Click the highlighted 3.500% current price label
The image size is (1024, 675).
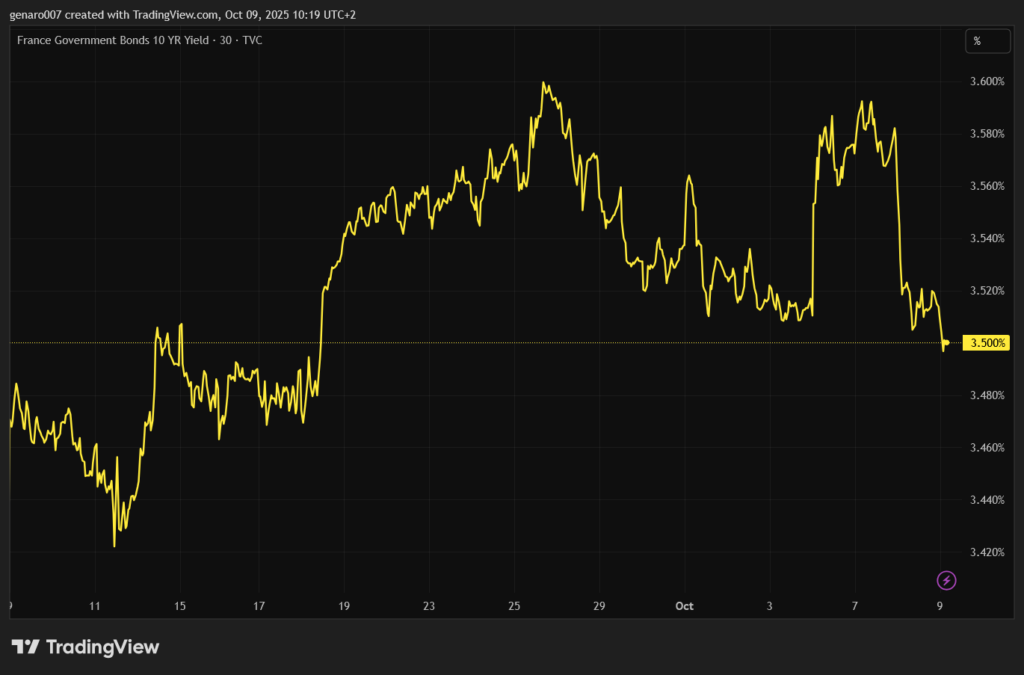point(986,343)
